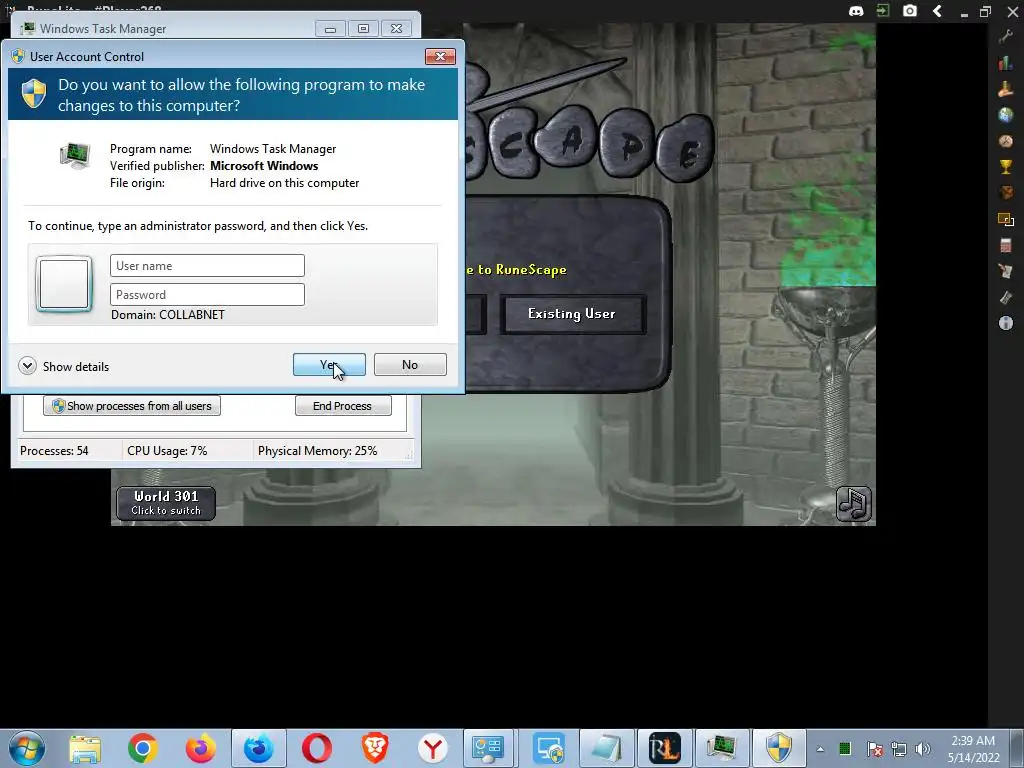
Task: Open the network tray icon
Action: click(899, 749)
